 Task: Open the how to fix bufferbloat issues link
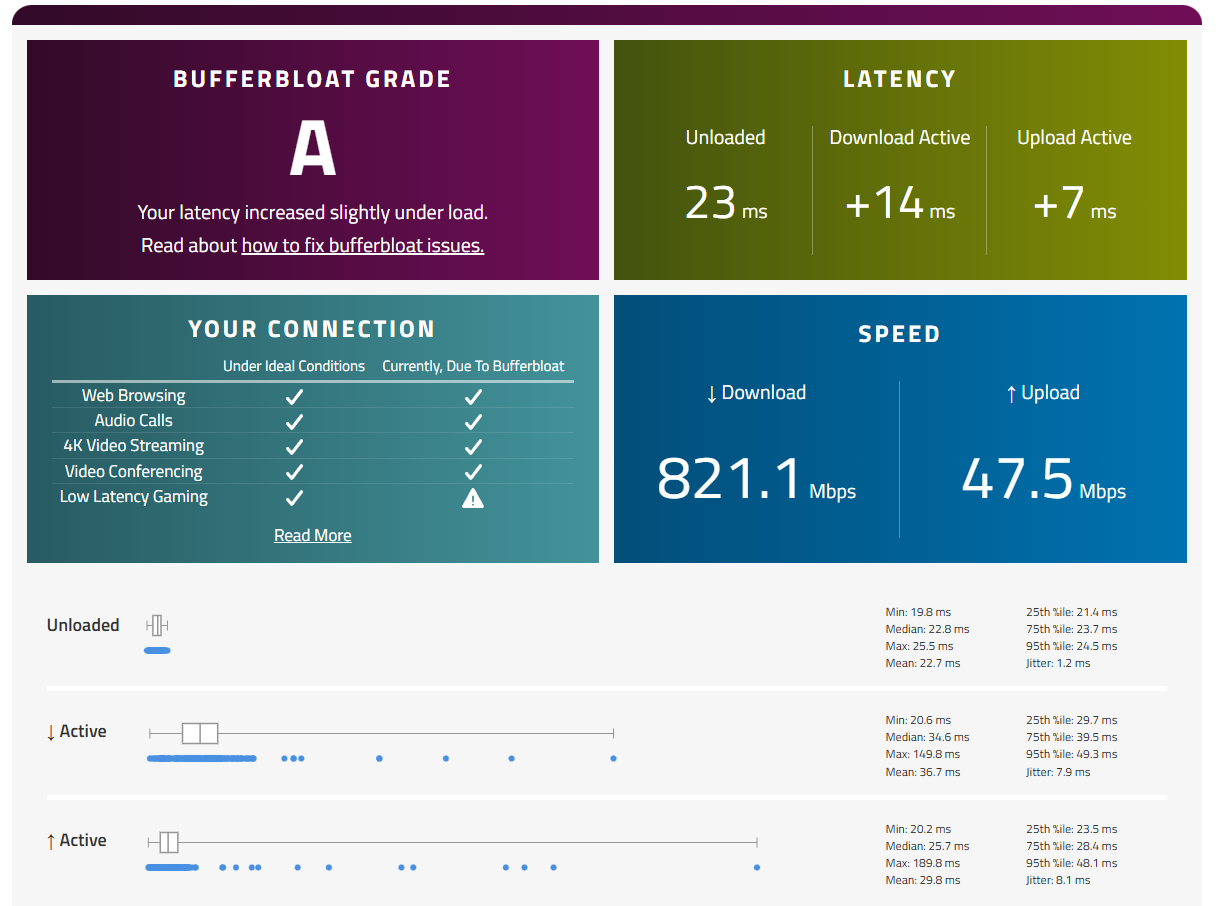tap(363, 245)
